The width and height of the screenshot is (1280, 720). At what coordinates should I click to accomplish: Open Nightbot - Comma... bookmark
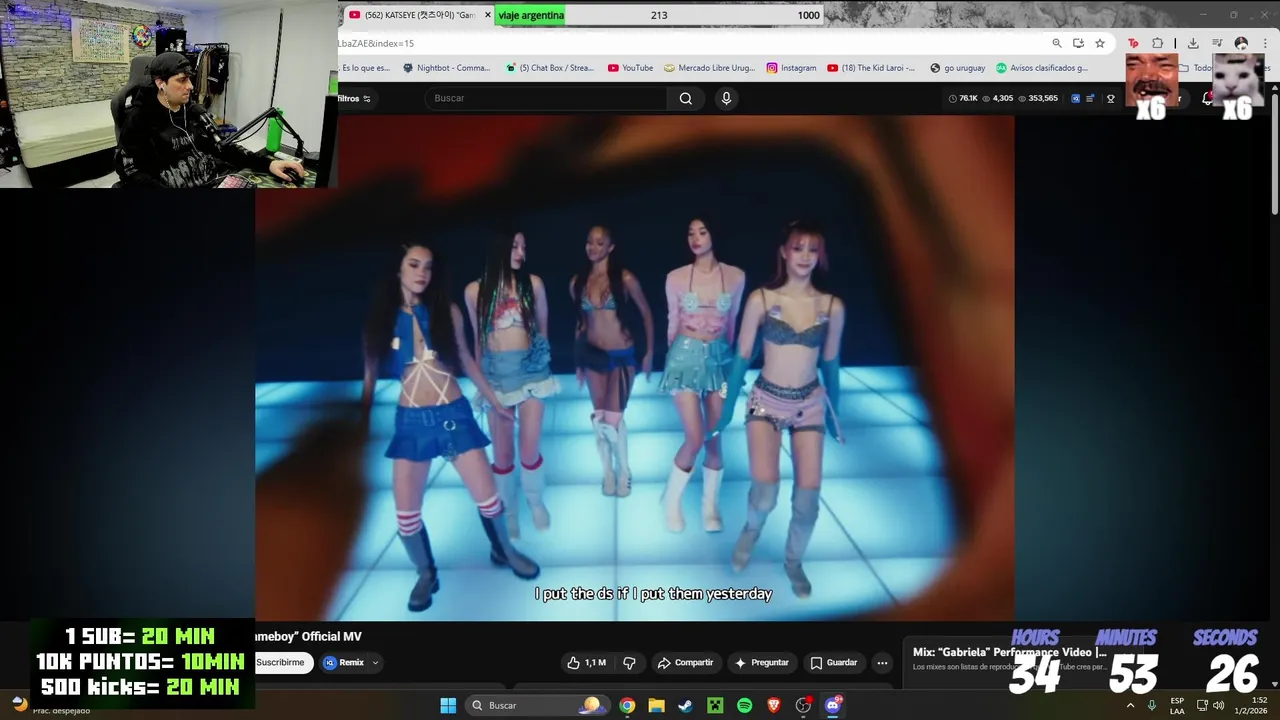pyautogui.click(x=446, y=68)
